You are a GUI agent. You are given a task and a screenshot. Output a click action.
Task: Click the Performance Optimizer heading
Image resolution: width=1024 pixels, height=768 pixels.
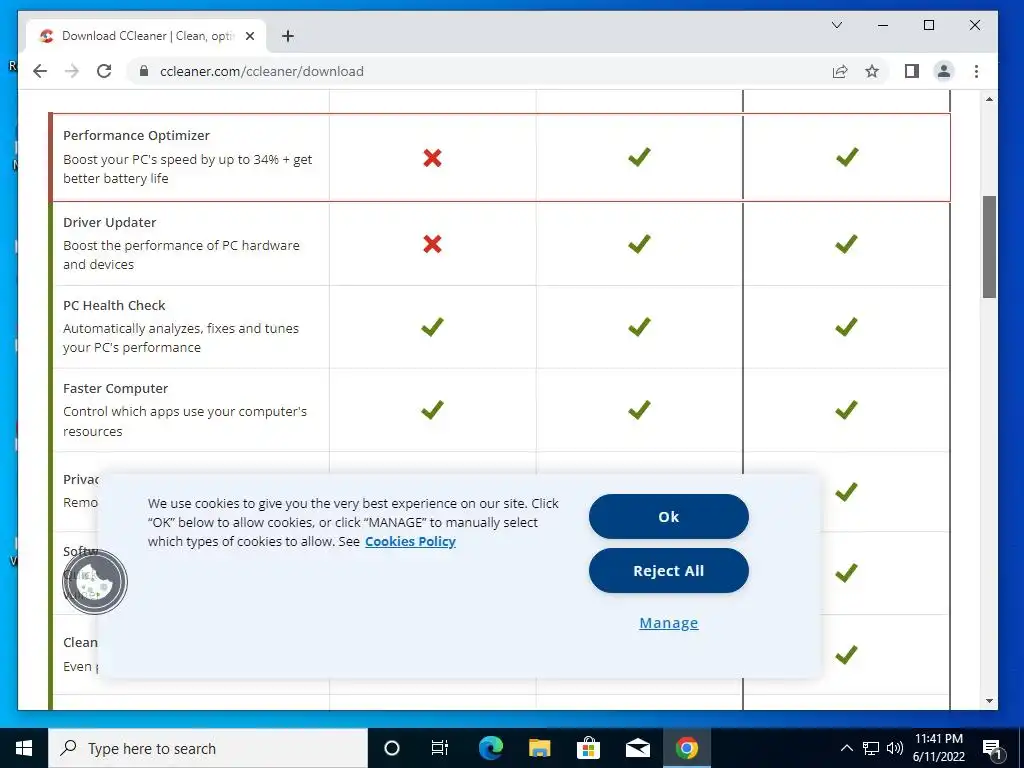point(136,135)
